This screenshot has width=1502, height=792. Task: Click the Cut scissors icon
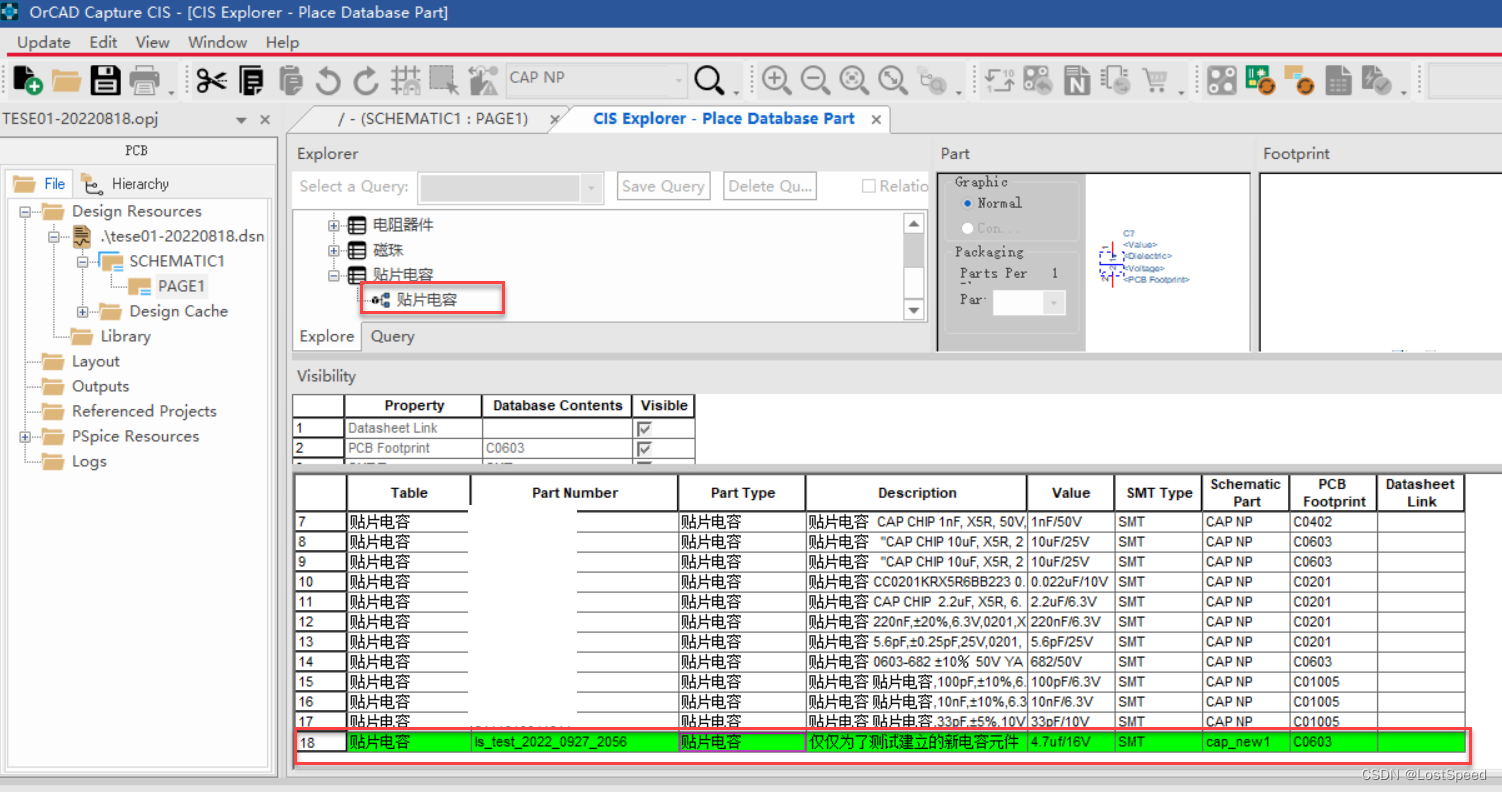tap(211, 80)
